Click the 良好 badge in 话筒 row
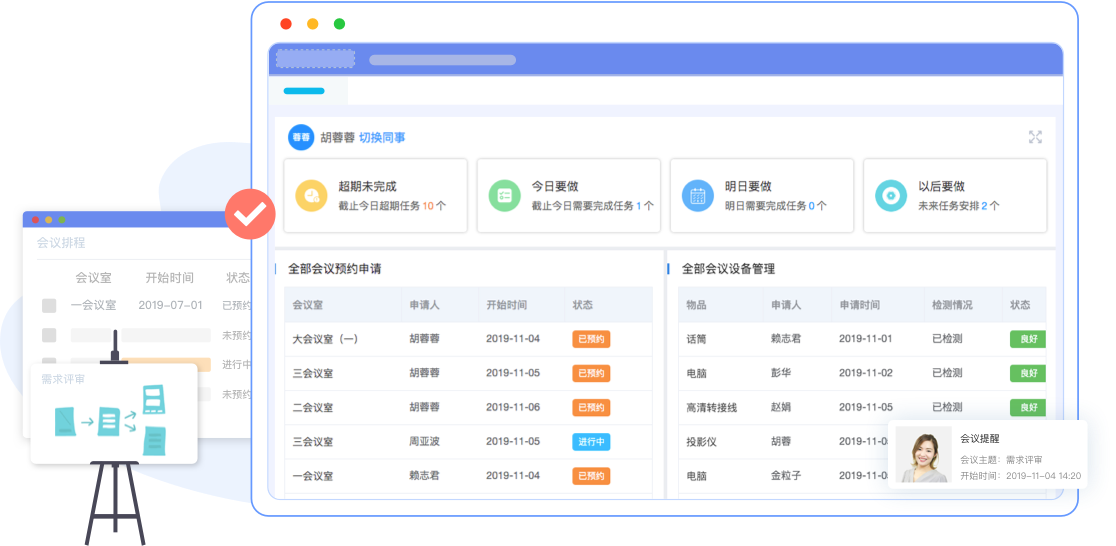1116x546 pixels. click(x=1028, y=339)
